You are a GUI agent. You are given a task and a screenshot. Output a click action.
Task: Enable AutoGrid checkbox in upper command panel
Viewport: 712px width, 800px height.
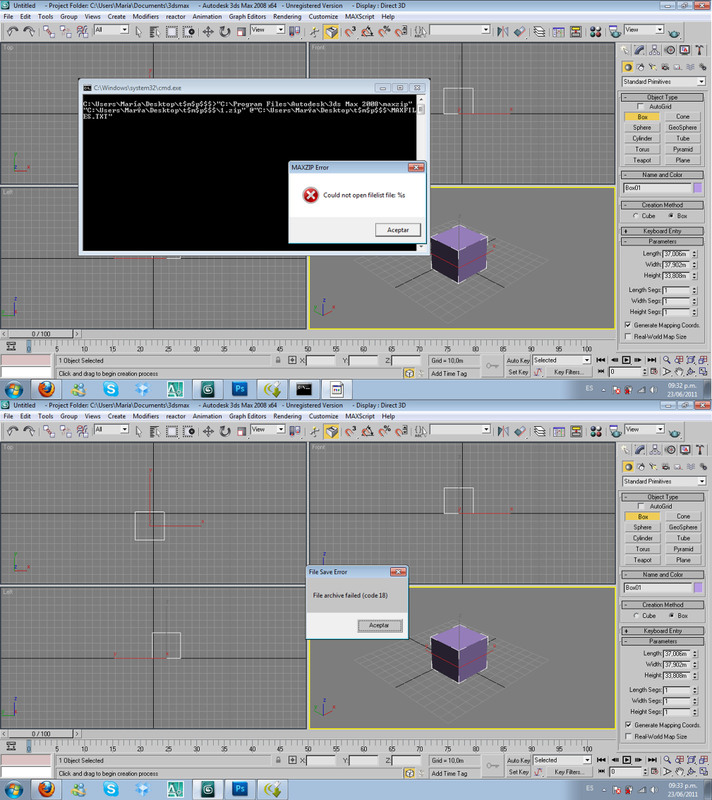click(641, 107)
